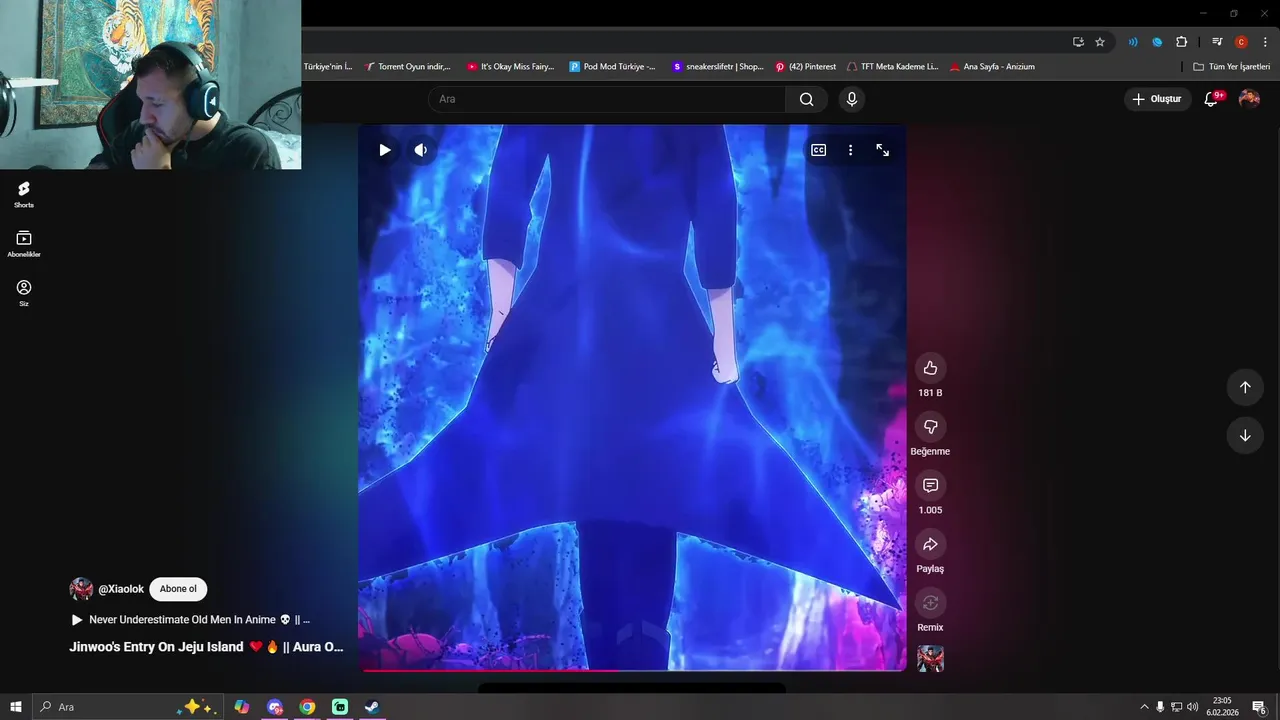Subscribe with the Abone ol button

178,589
